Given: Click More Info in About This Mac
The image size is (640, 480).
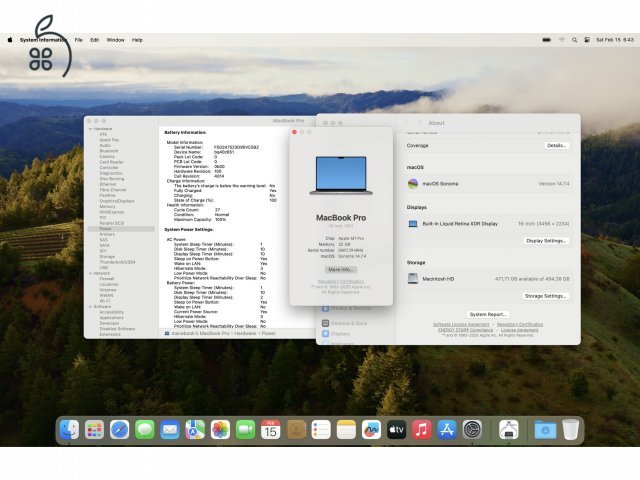Looking at the screenshot, I should click(x=341, y=270).
